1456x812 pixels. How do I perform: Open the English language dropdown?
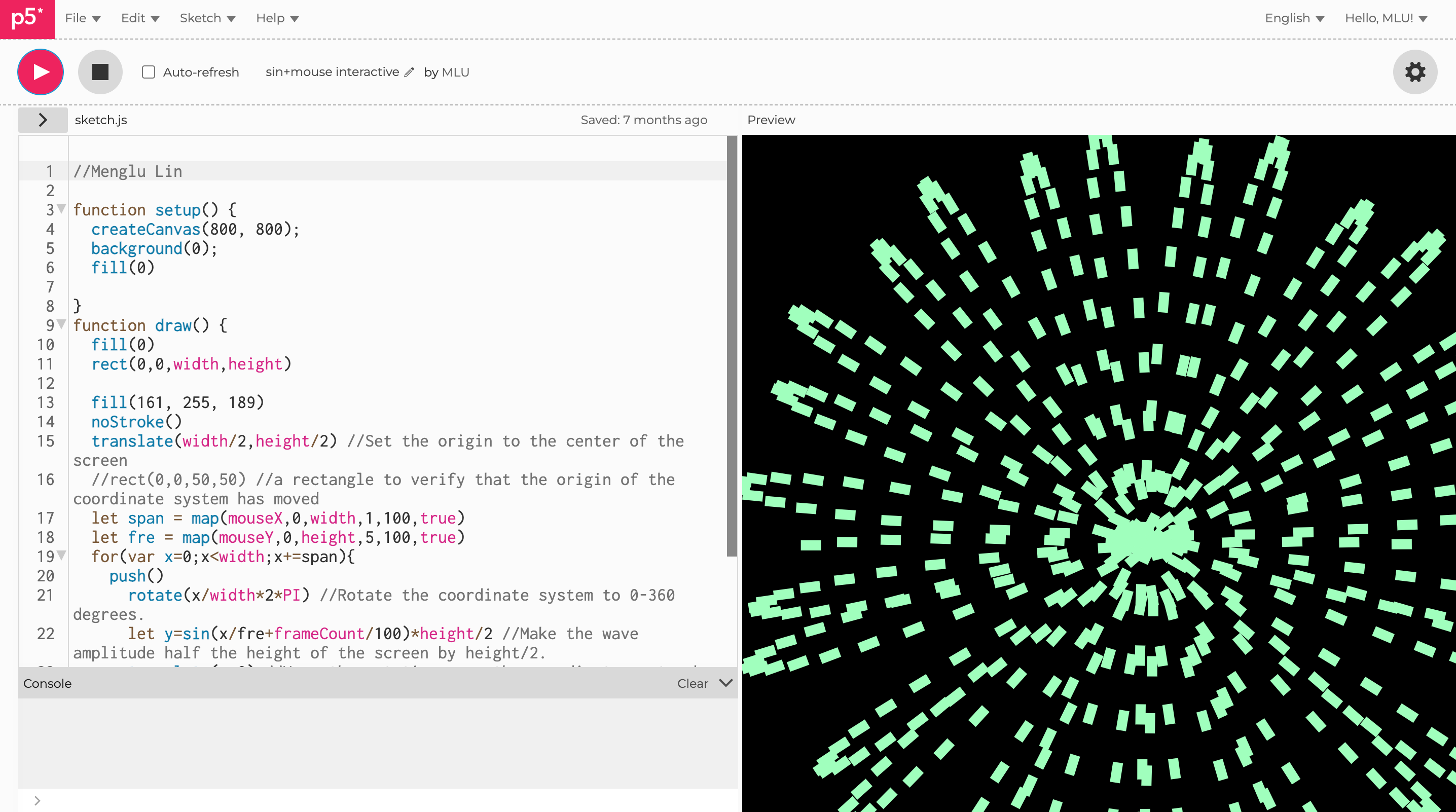1294,18
